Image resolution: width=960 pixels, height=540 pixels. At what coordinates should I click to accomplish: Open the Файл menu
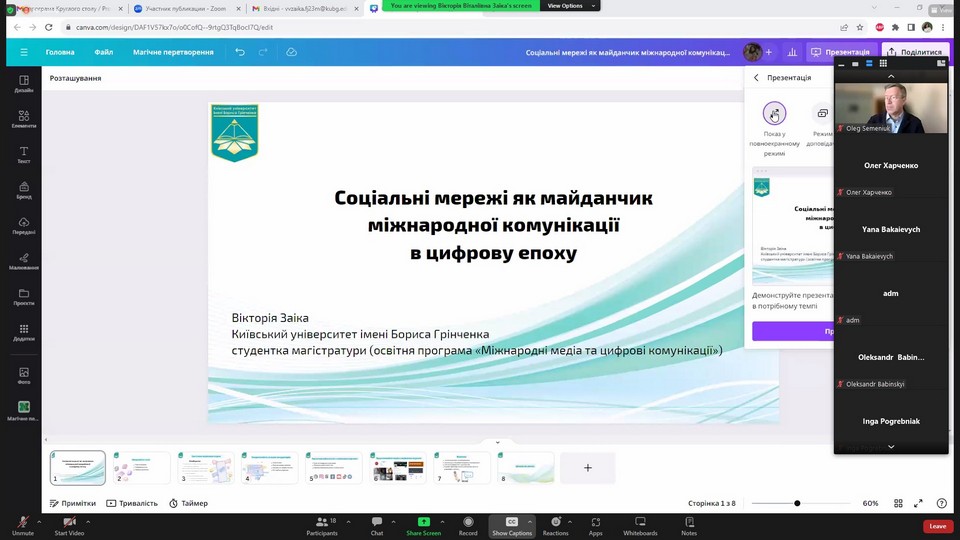(104, 52)
